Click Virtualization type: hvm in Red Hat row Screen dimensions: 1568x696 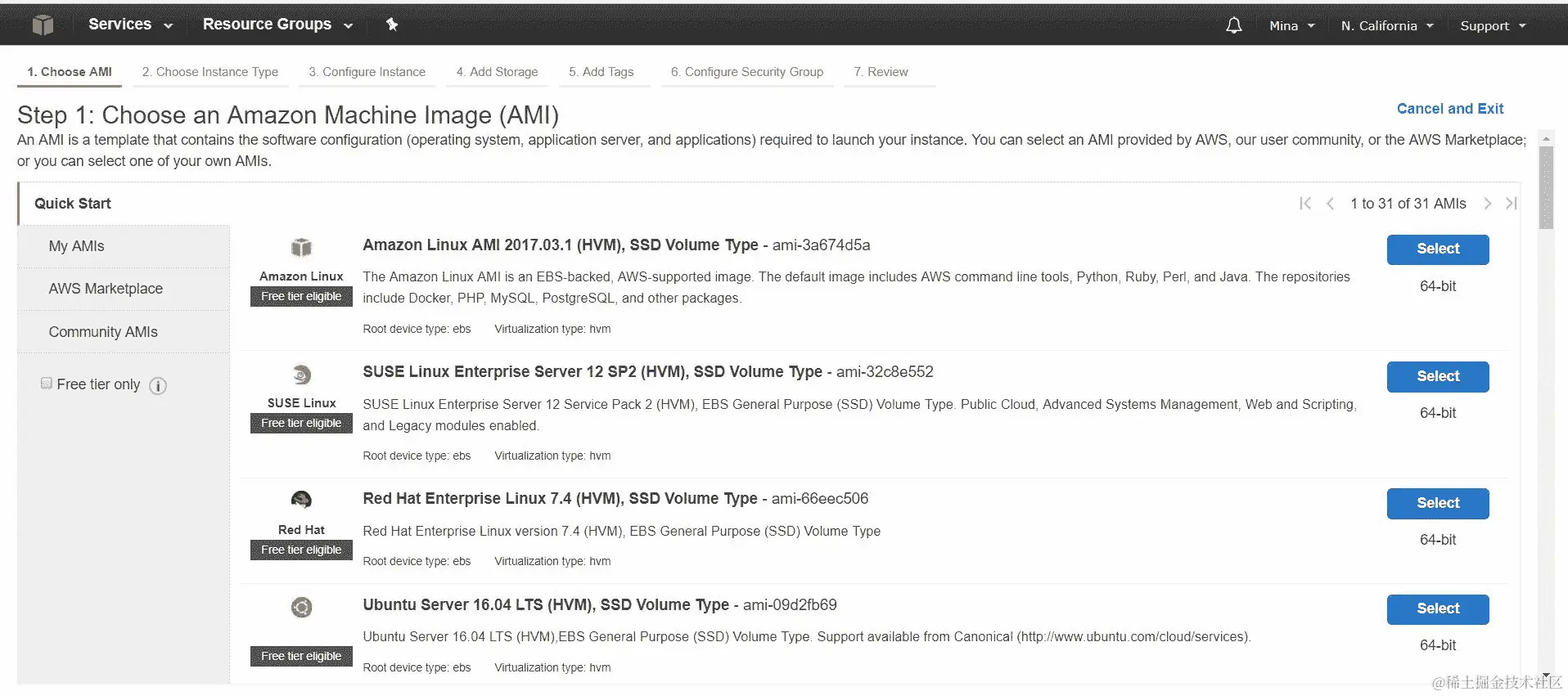[552, 562]
